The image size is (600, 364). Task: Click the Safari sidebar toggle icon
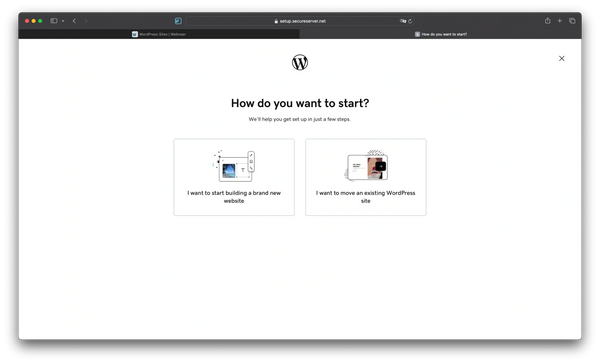(54, 21)
